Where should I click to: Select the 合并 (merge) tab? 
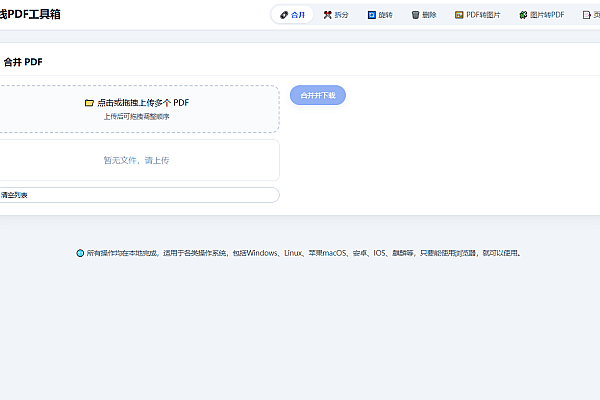[x=292, y=15]
